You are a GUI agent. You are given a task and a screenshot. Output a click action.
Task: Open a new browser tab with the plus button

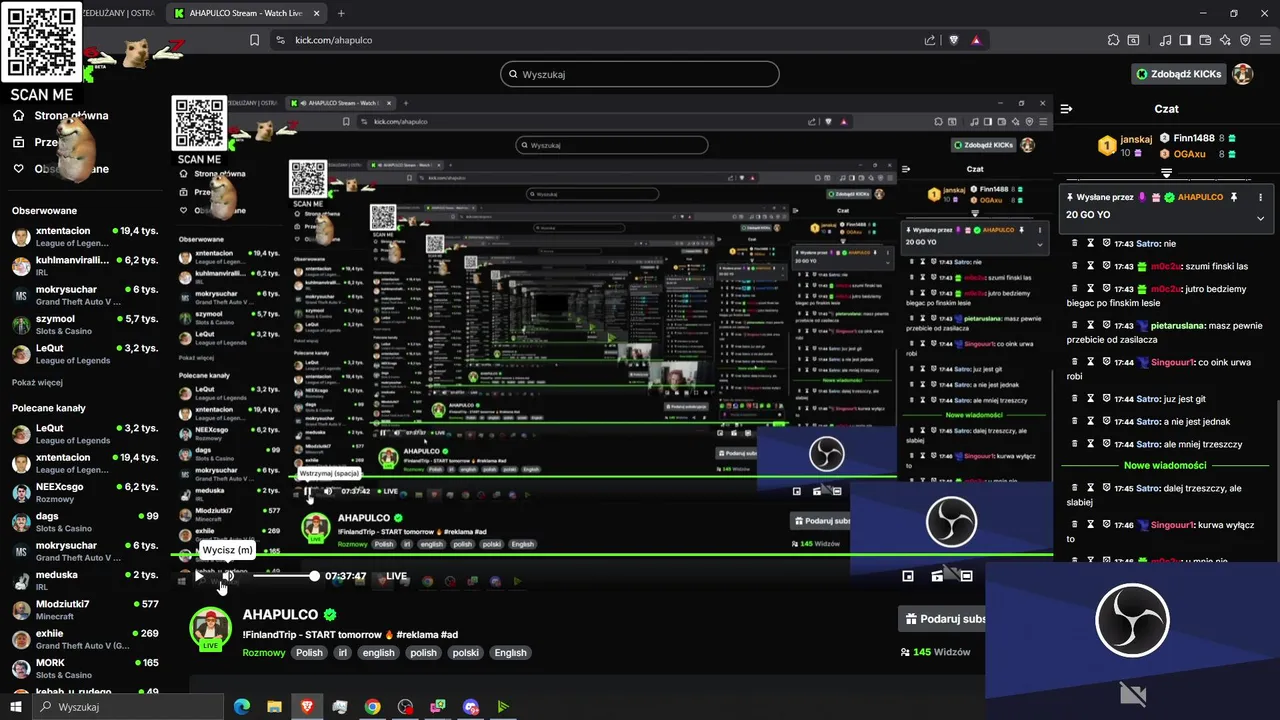341,13
